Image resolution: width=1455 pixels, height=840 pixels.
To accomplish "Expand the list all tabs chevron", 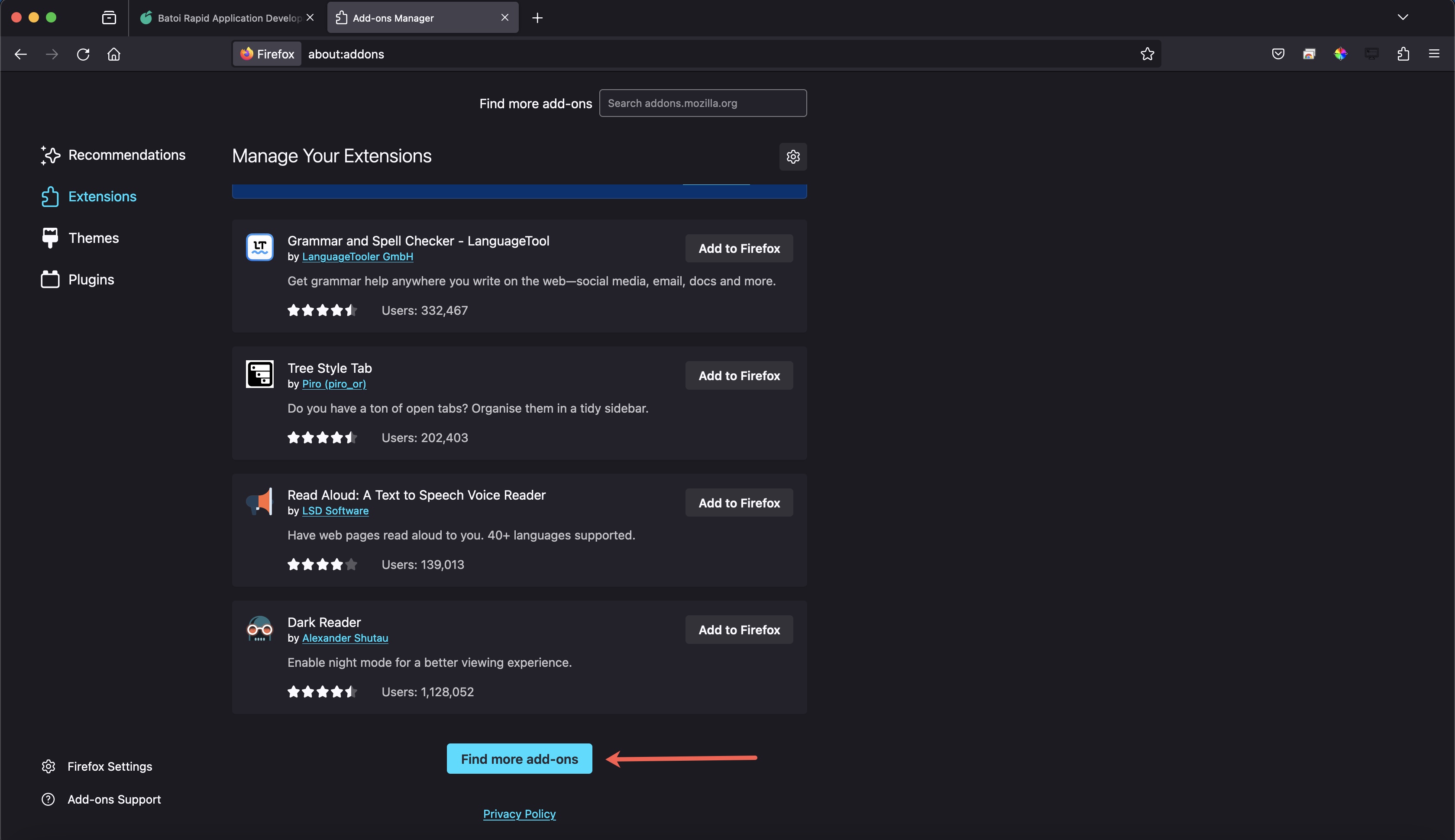I will (x=1403, y=17).
